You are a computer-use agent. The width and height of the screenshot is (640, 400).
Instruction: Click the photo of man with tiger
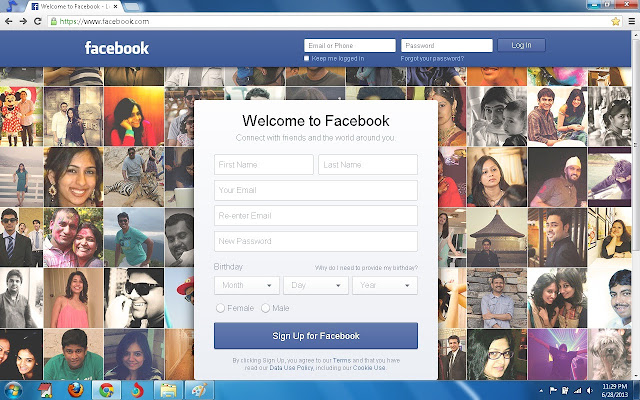pyautogui.click(x=134, y=177)
